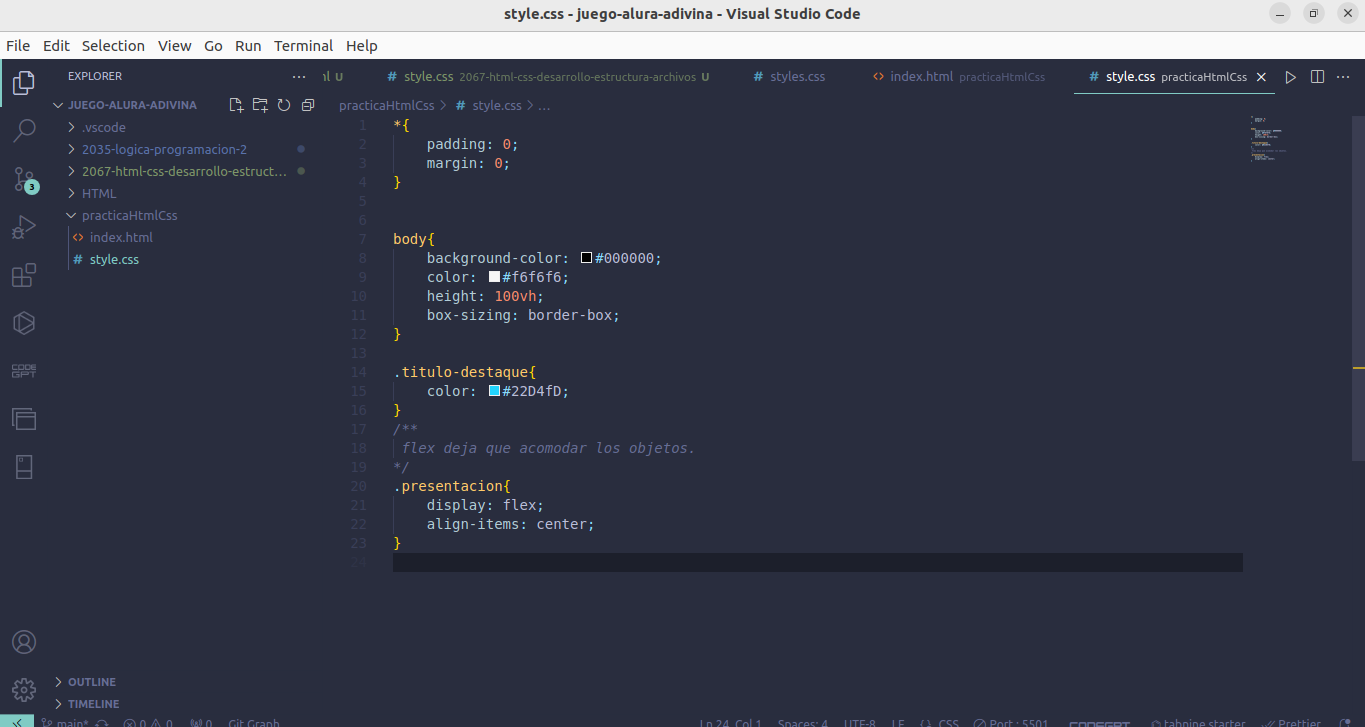Open the Go menu

point(213,46)
